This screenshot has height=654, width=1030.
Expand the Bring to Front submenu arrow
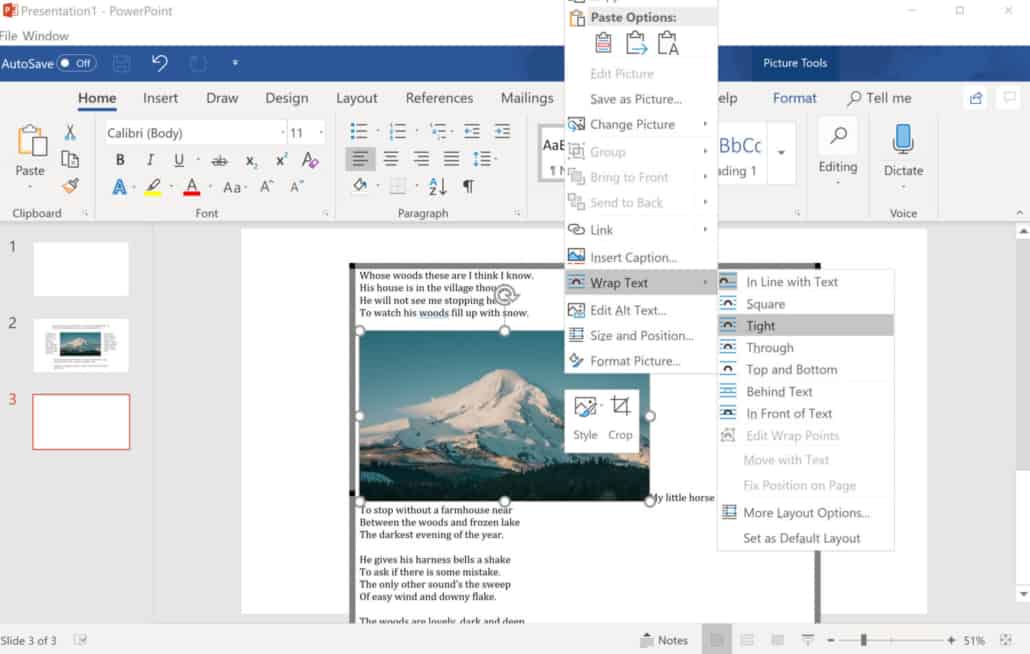coord(705,177)
